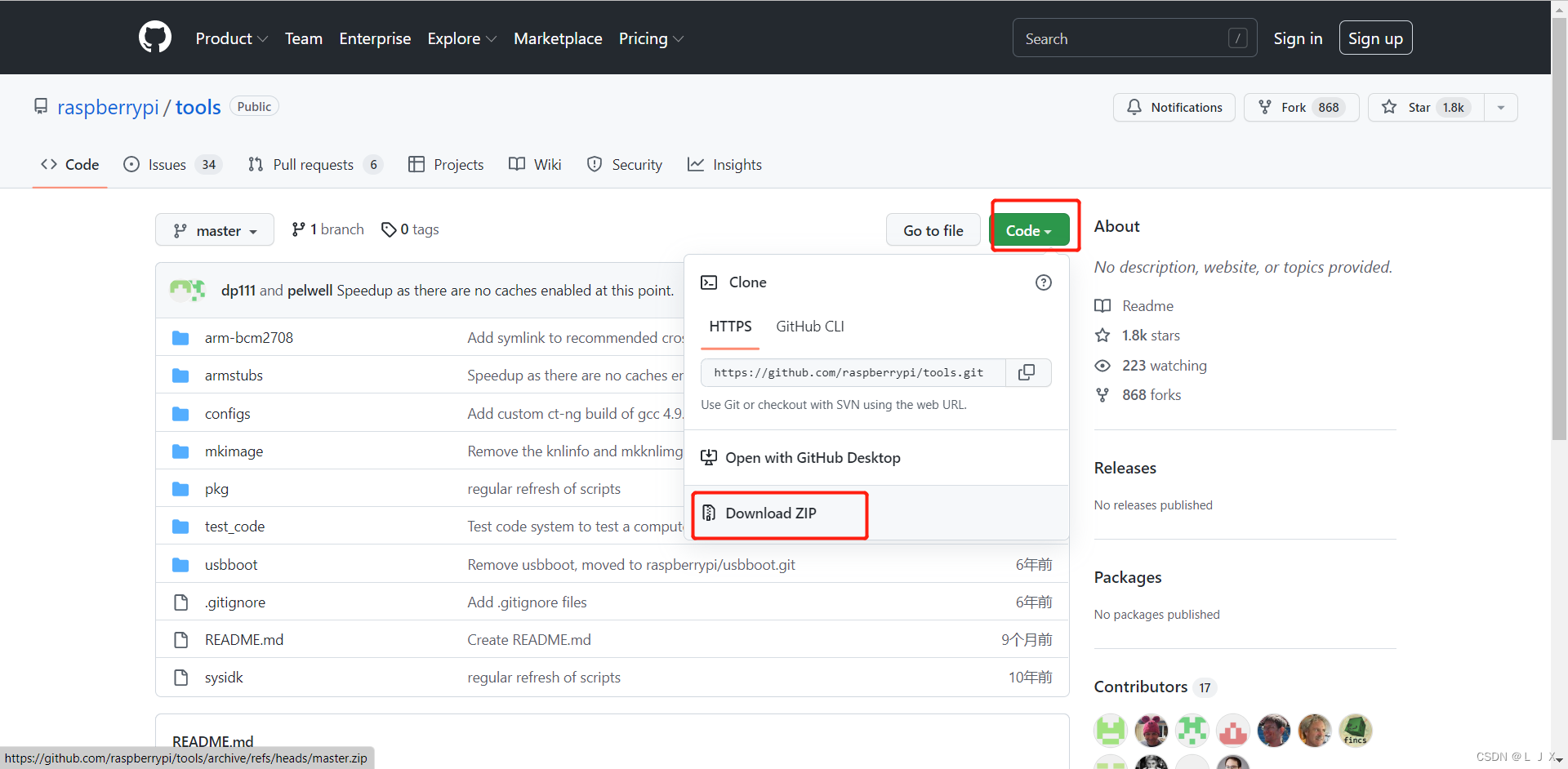This screenshot has height=769, width=1568.
Task: Select the HTTPS clone tab
Action: click(730, 327)
